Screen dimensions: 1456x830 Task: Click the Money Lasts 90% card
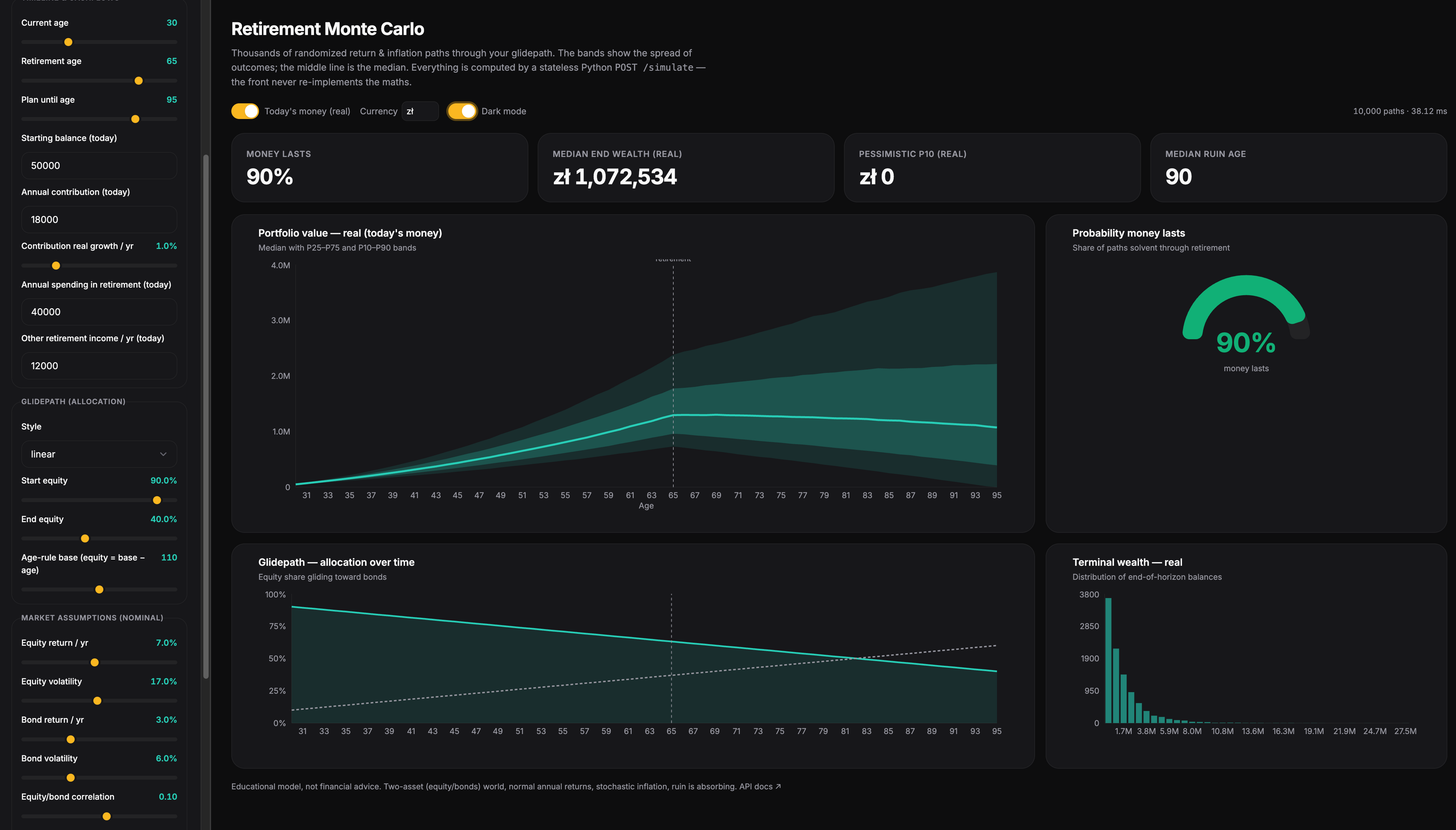tap(379, 168)
